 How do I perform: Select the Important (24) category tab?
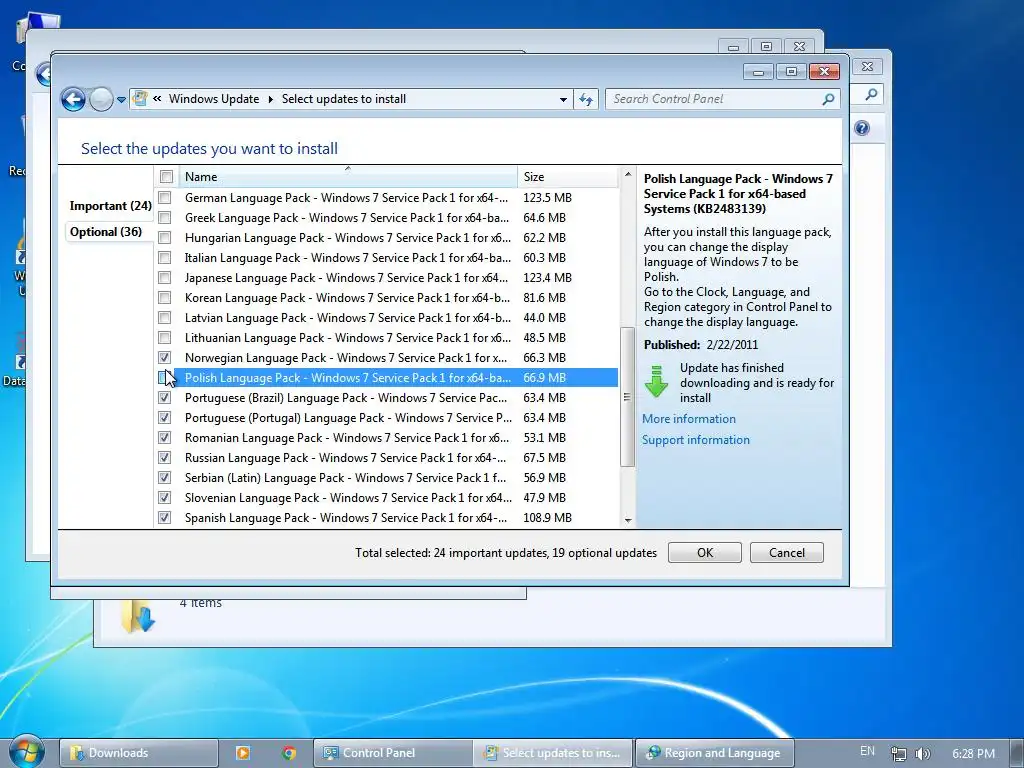click(x=110, y=206)
